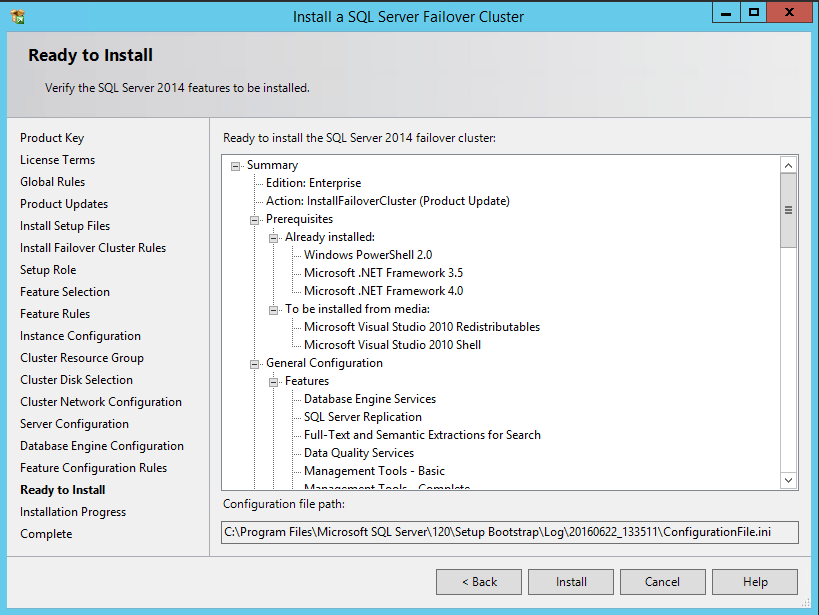Click the Configuration file path field
The height and width of the screenshot is (615, 819).
(x=509, y=532)
